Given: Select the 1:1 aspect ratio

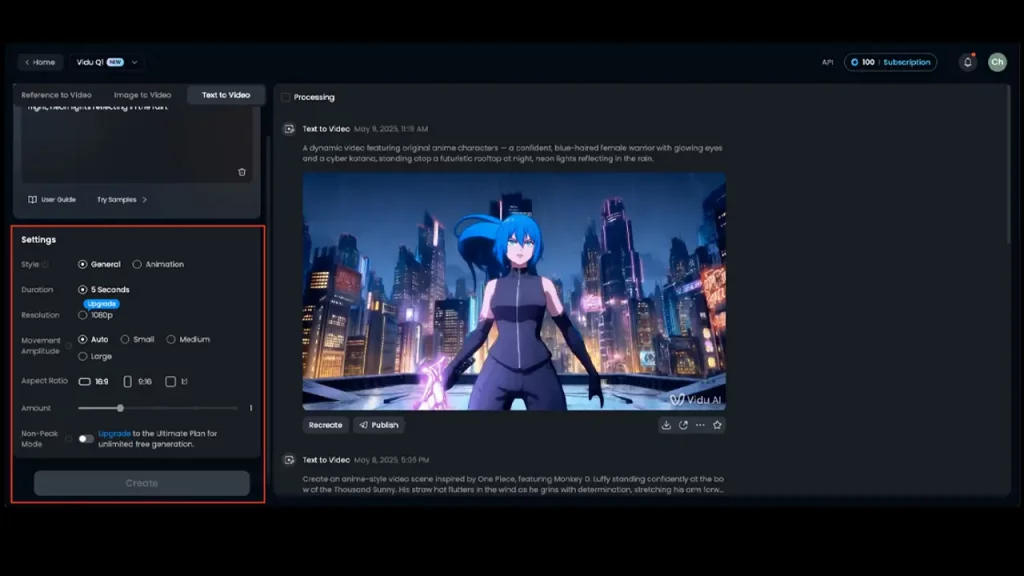Looking at the screenshot, I should 176,381.
